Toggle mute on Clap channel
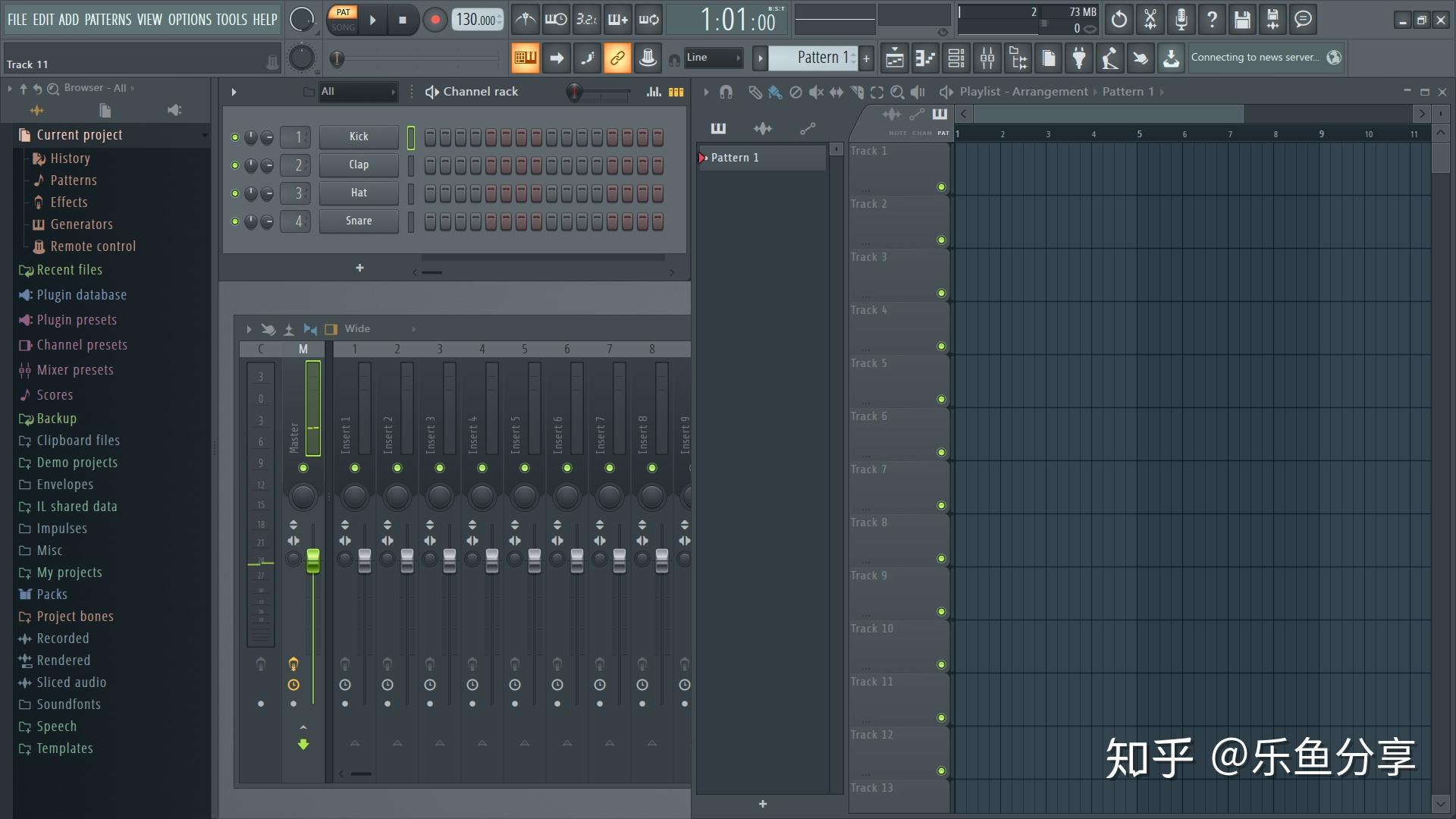 (x=233, y=164)
